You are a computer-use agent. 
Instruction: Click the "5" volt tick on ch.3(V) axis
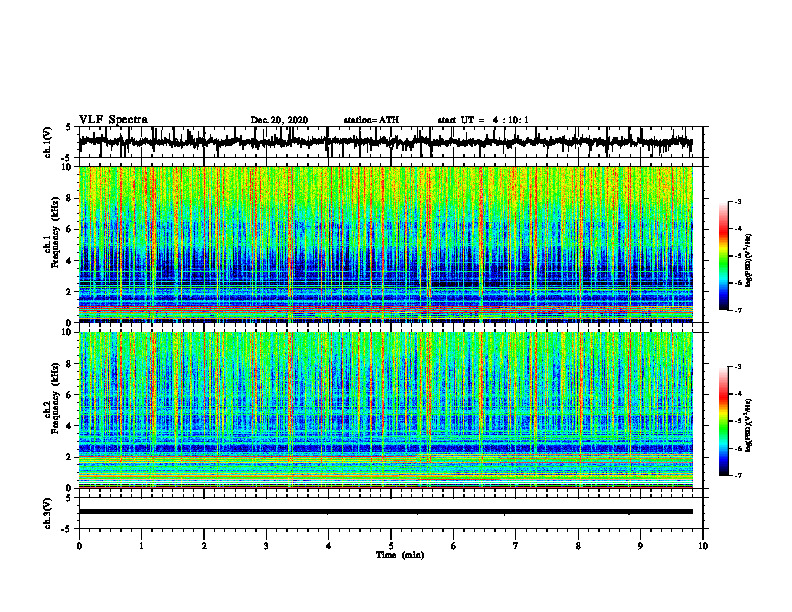(68, 498)
